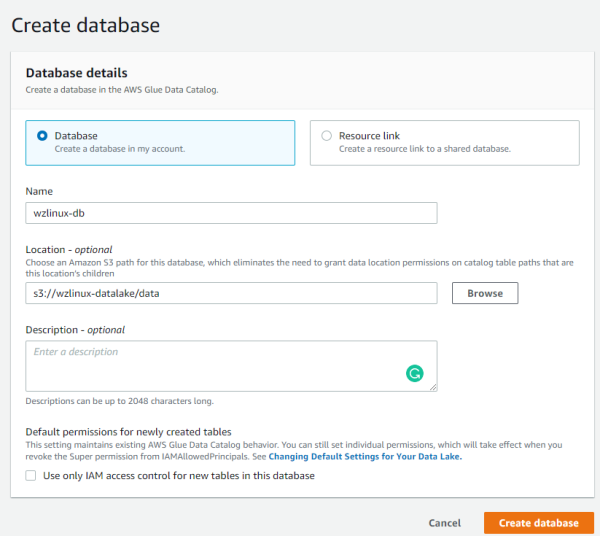Click the Name field containing wzlinux-db

[x=231, y=213]
